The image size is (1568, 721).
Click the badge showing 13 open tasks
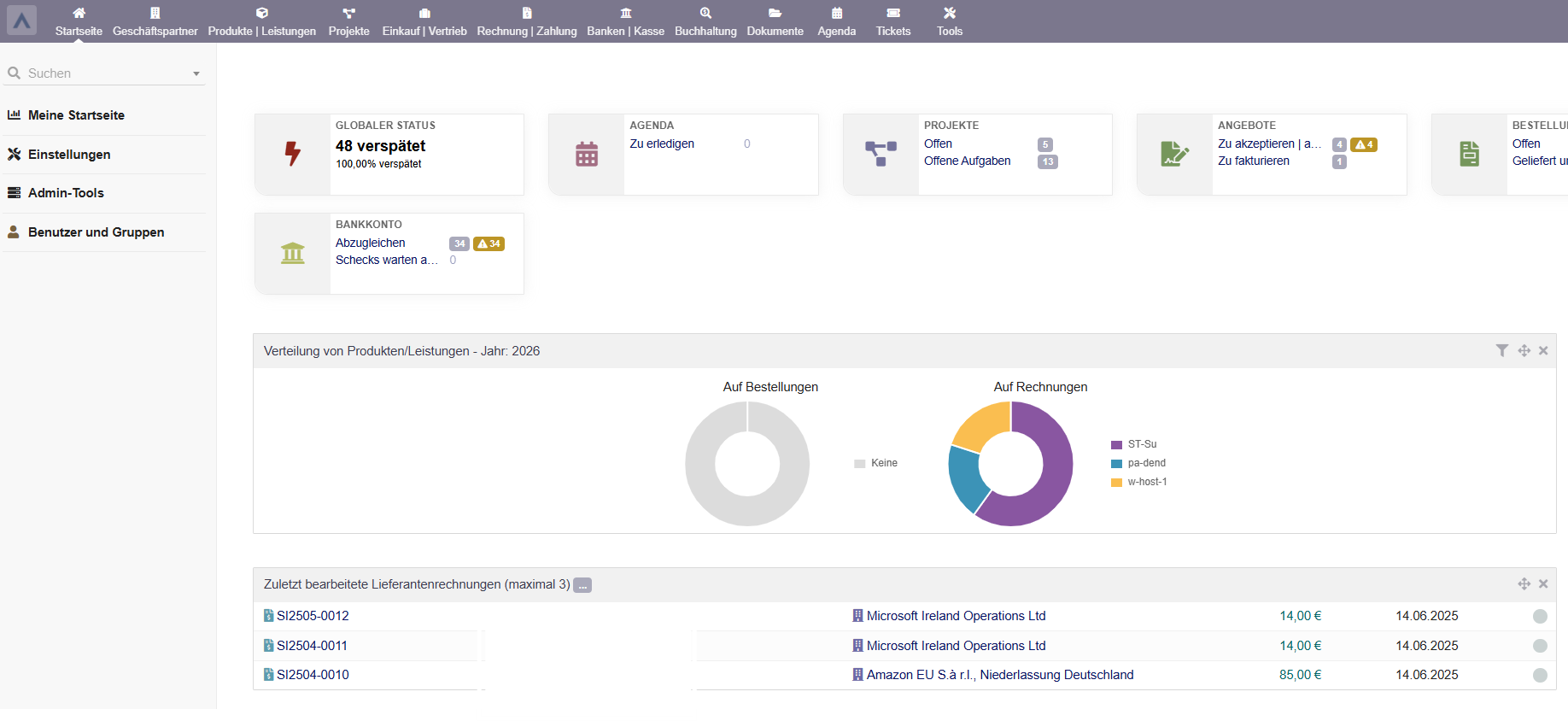pos(1048,161)
